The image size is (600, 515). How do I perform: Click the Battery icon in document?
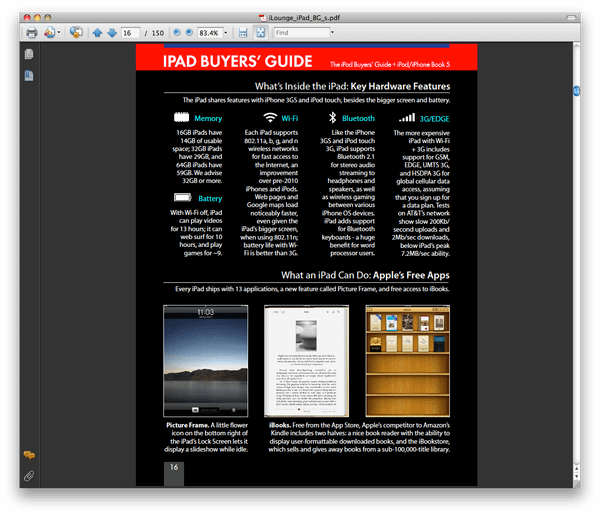(x=183, y=197)
